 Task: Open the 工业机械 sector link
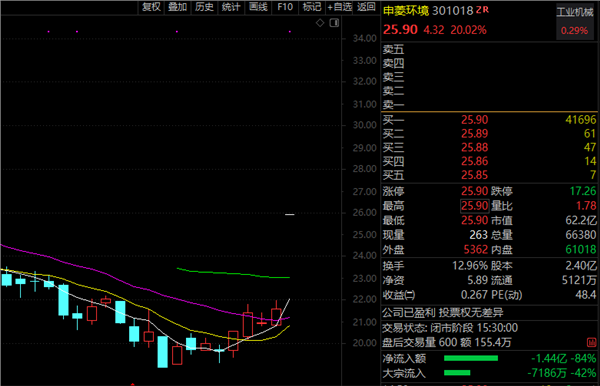(x=575, y=12)
